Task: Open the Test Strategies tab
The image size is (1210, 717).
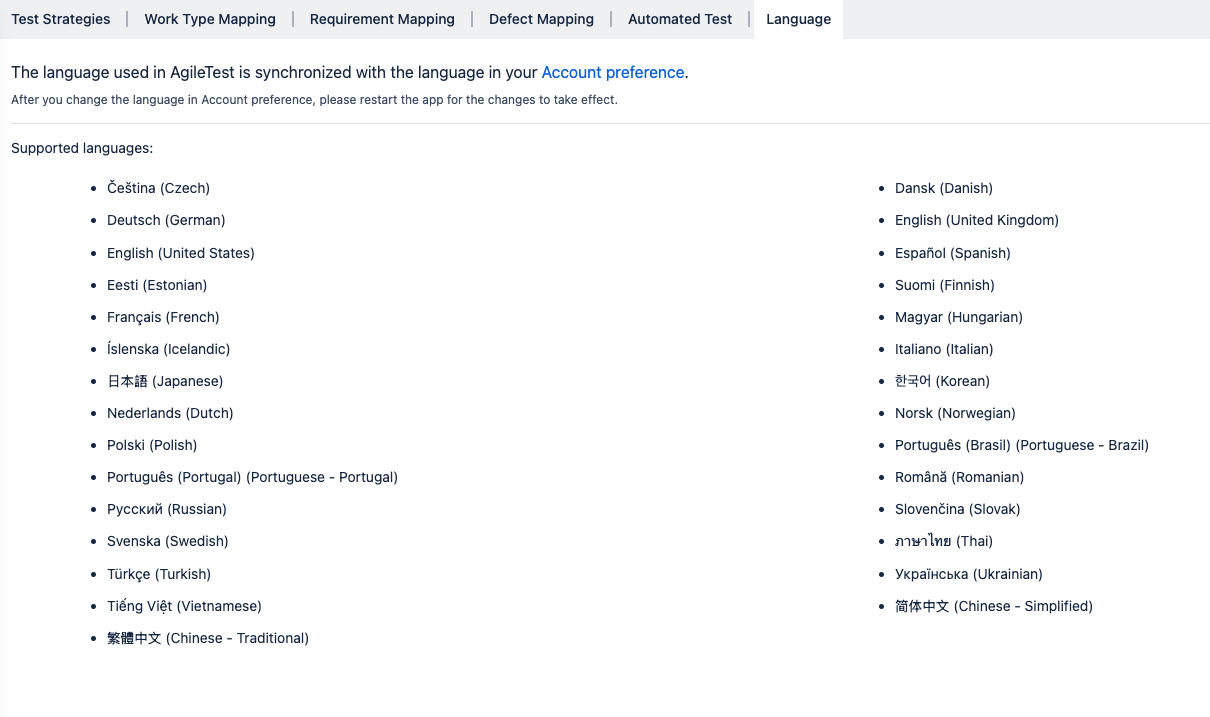Action: (61, 19)
